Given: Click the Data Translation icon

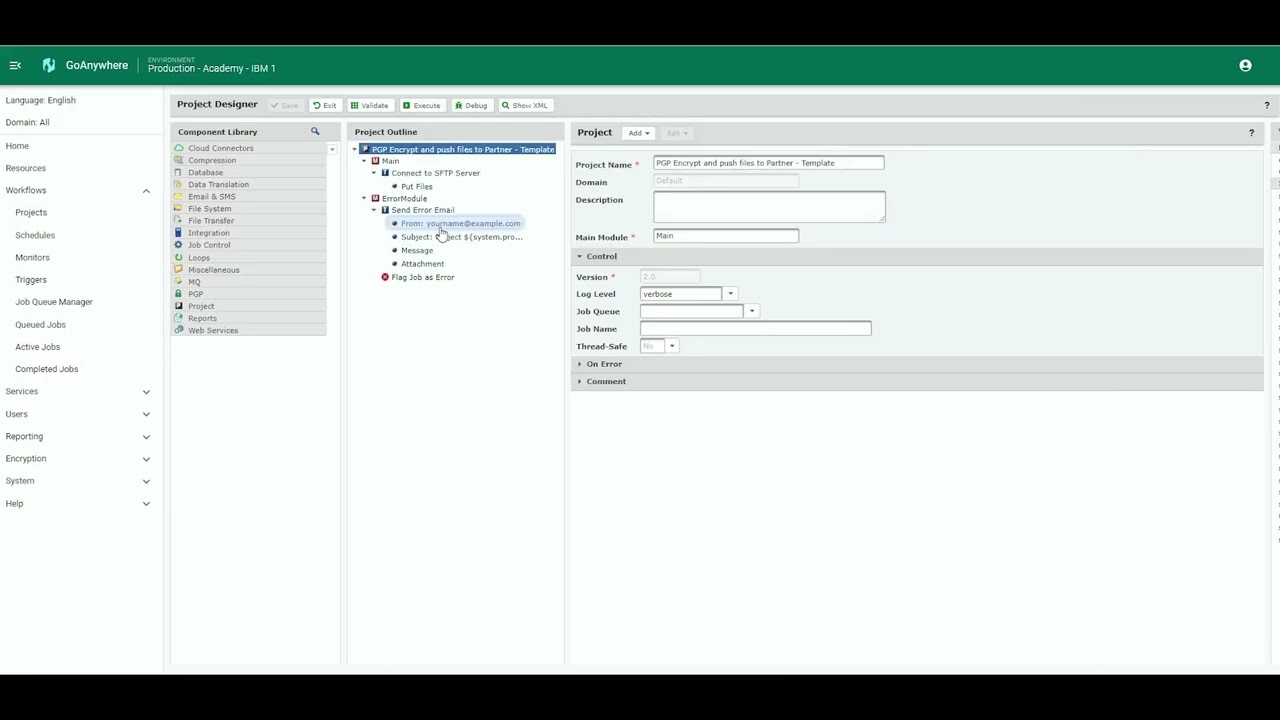Looking at the screenshot, I should [x=179, y=184].
